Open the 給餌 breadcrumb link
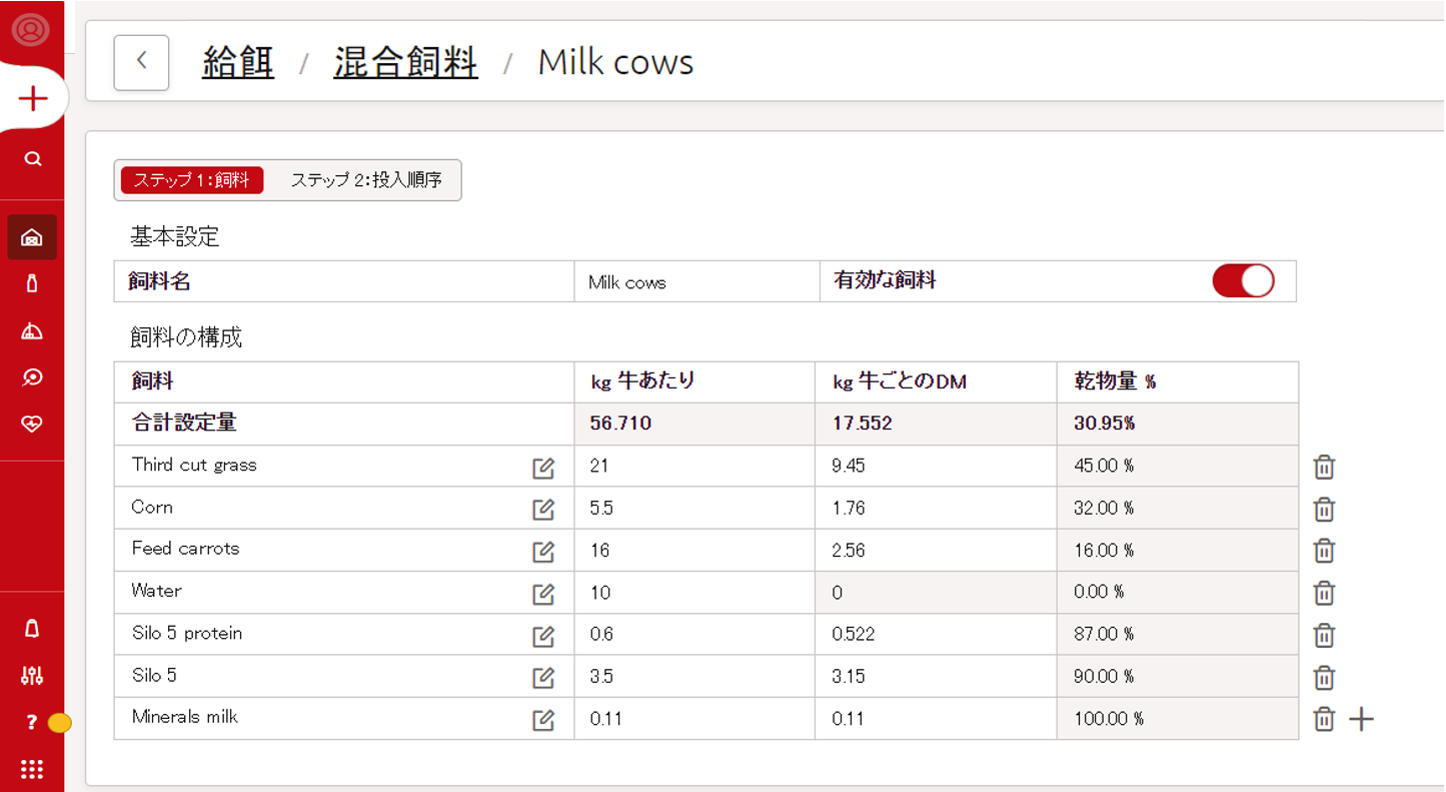1446x792 pixels. [238, 62]
